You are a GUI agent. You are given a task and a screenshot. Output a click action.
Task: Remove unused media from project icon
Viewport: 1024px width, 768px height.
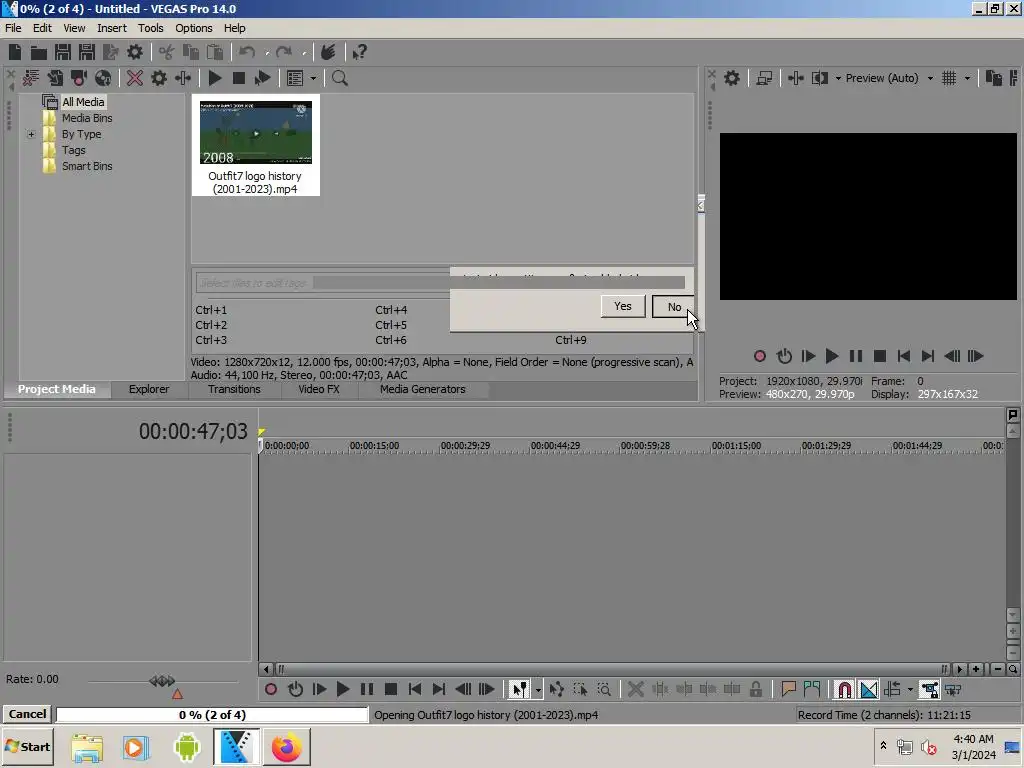[x=31, y=78]
